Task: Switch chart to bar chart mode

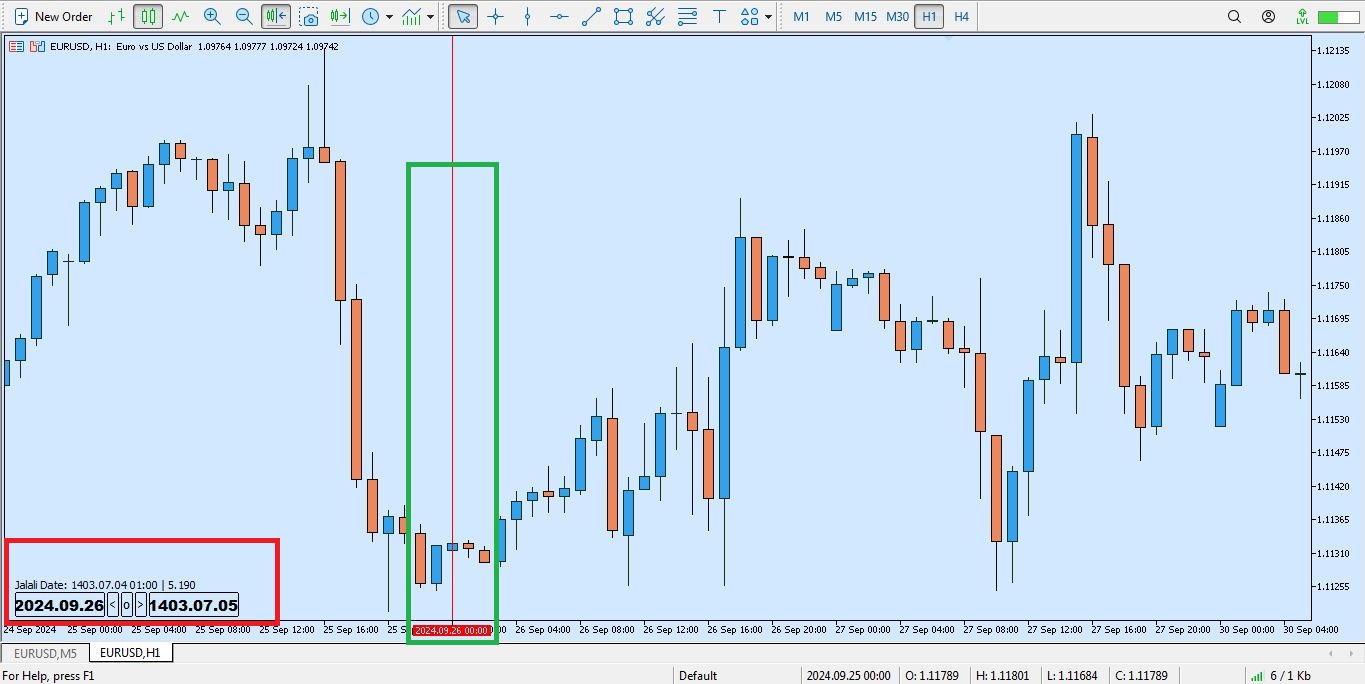Action: [x=117, y=16]
